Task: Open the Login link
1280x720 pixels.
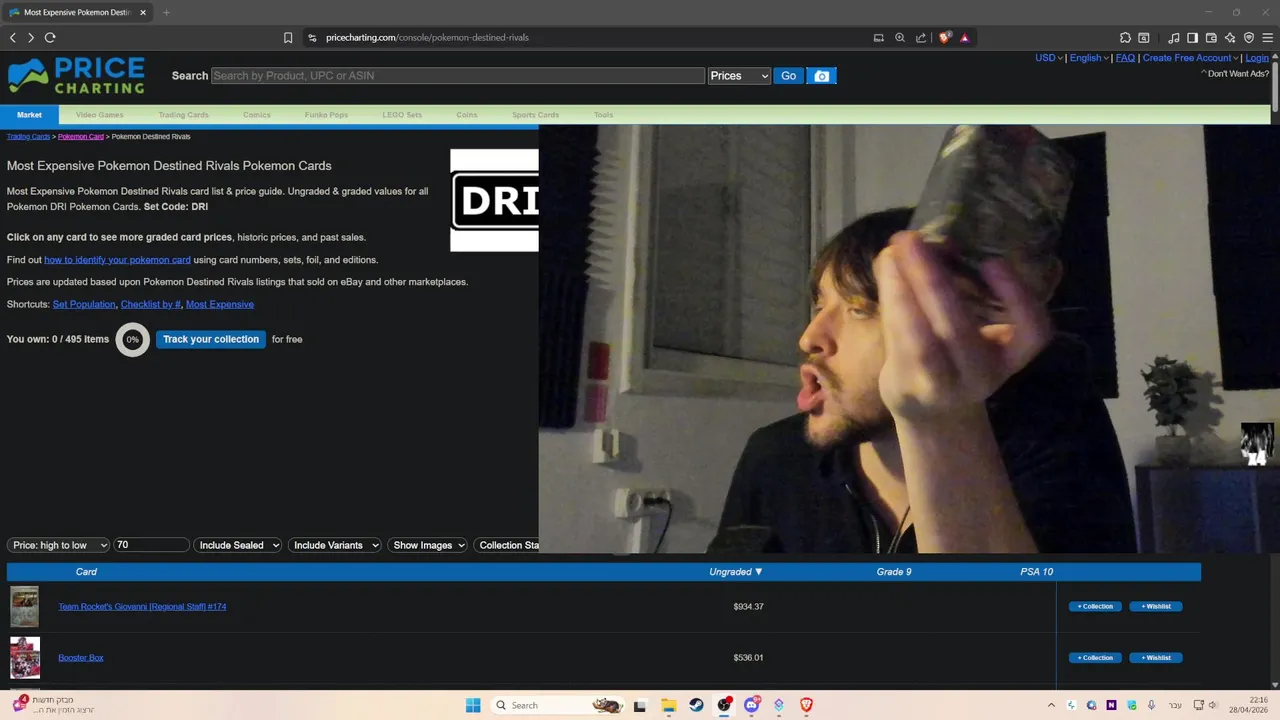Action: pyautogui.click(x=1257, y=58)
